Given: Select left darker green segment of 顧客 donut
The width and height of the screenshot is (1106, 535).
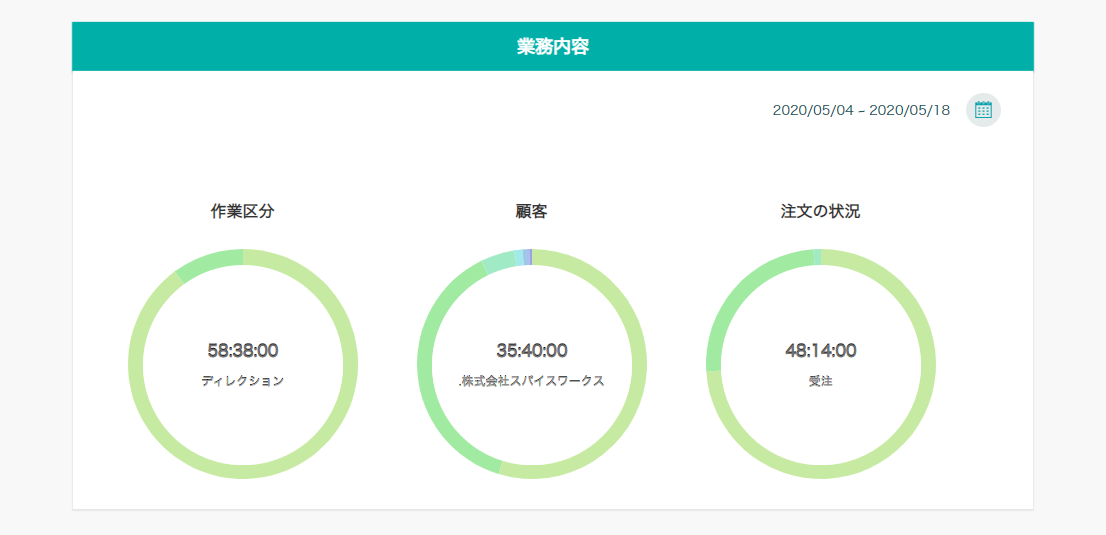Looking at the screenshot, I should coord(427,381).
